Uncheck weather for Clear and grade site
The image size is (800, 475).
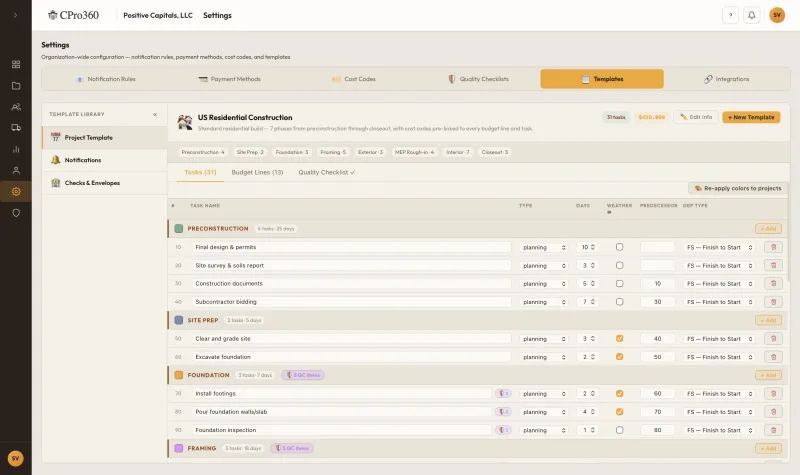coord(619,338)
